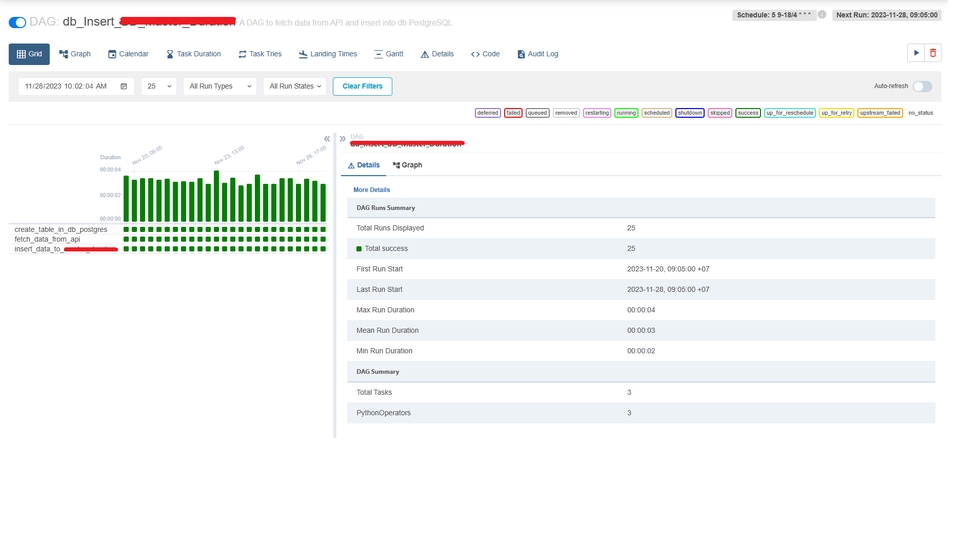Filter by the running status badge
960x553 pixels.
click(626, 113)
